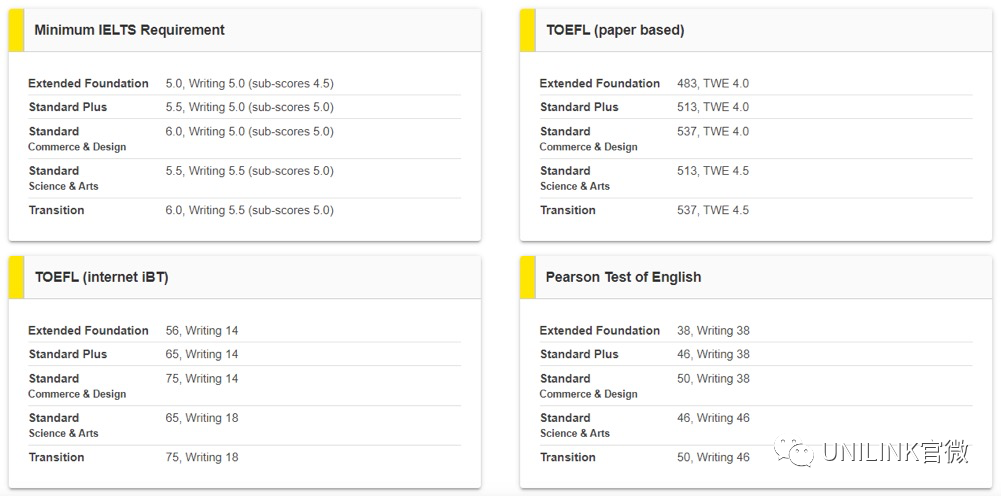Click Transition in Pearson card
Screen dimensions: 1001x496
point(568,458)
